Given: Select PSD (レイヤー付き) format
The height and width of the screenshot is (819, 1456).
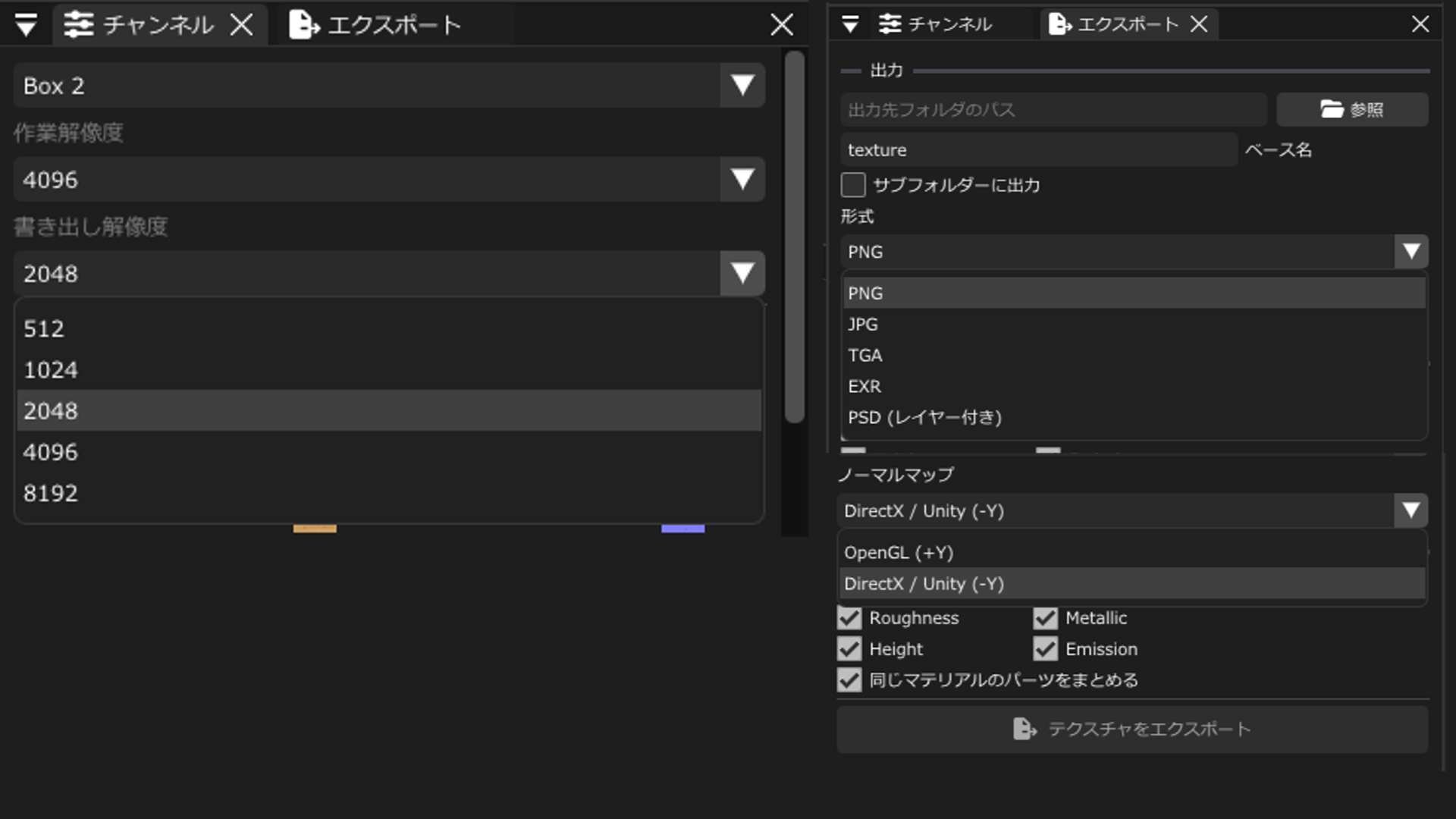Looking at the screenshot, I should 1134,417.
